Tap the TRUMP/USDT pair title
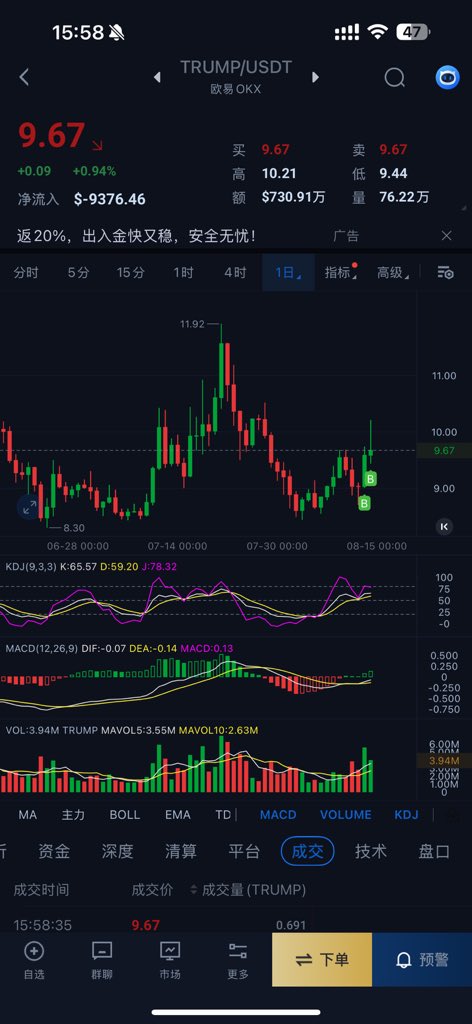Image resolution: width=472 pixels, height=1024 pixels. point(236,67)
